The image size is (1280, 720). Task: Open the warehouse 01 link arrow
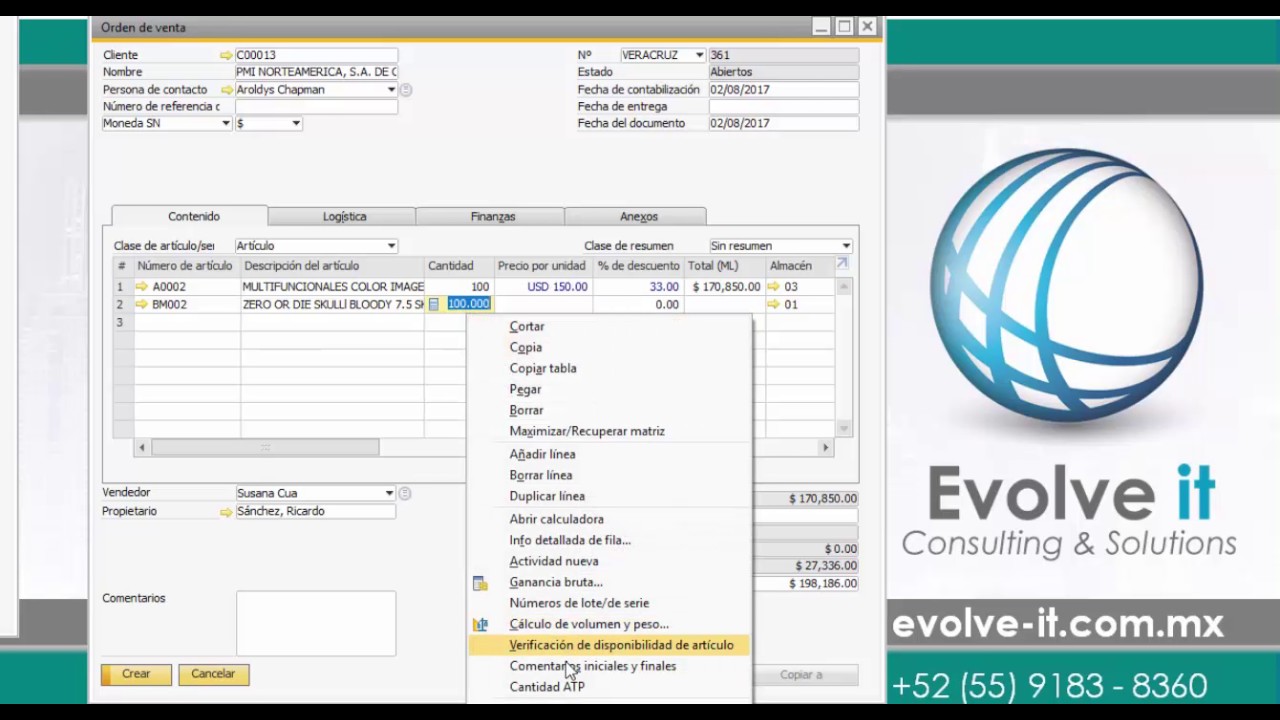774,304
